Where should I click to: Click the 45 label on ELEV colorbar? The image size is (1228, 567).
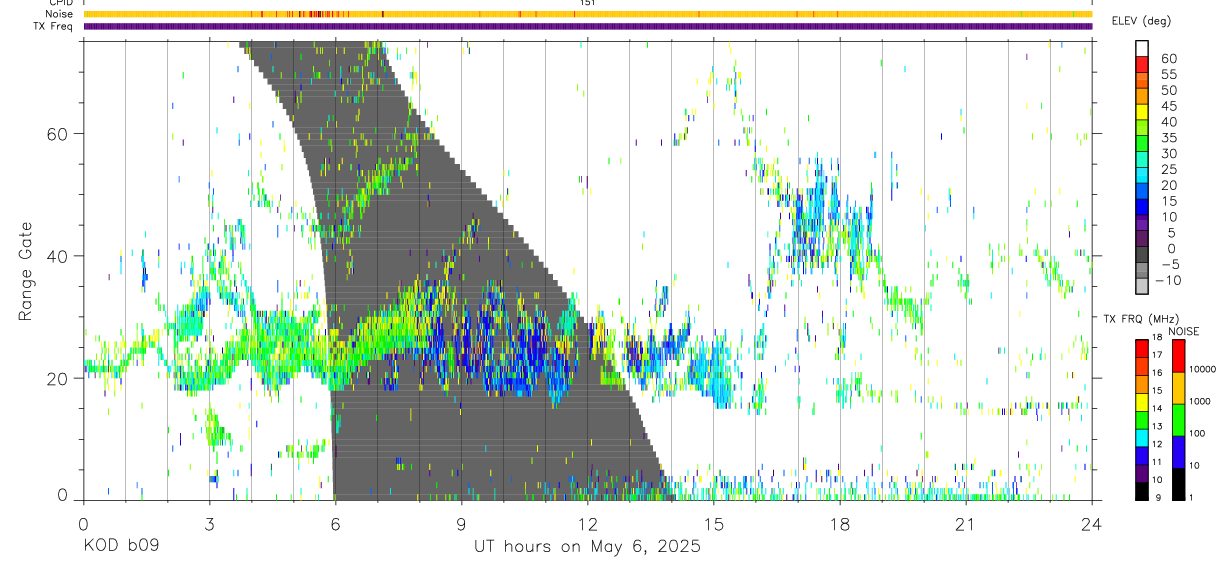click(x=1169, y=106)
